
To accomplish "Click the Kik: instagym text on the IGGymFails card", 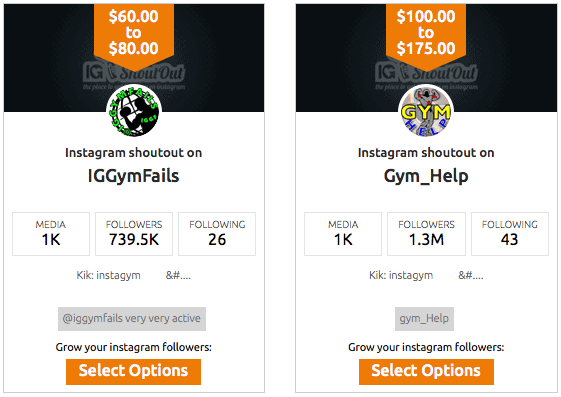I will (108, 275).
